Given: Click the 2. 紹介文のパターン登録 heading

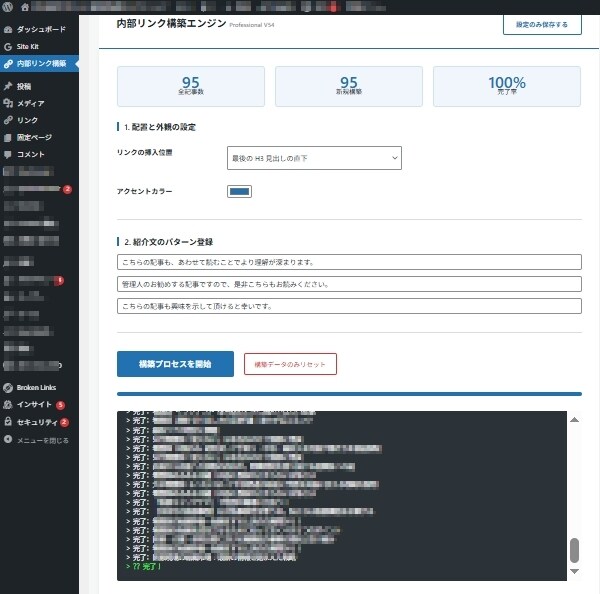Looking at the screenshot, I should 168,242.
